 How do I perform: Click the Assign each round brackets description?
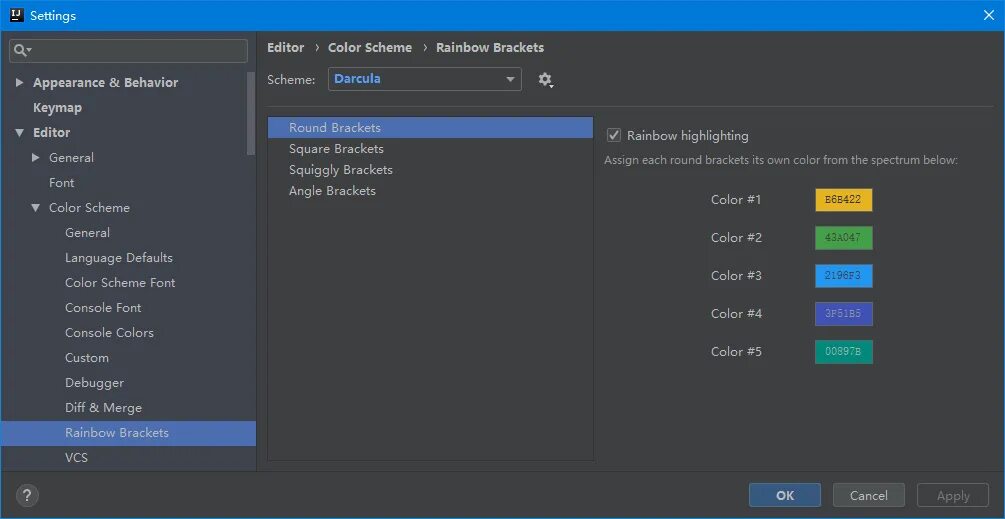click(781, 160)
